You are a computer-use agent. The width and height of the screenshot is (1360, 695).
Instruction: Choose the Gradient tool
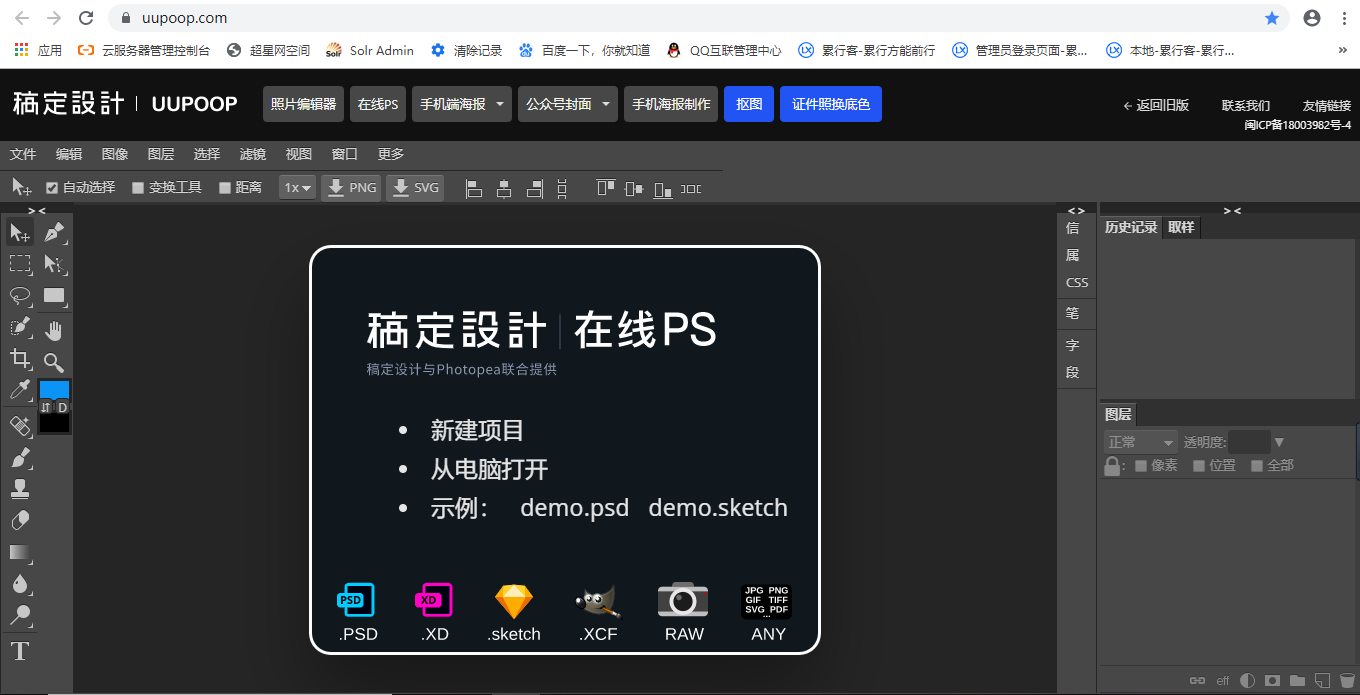[20, 552]
